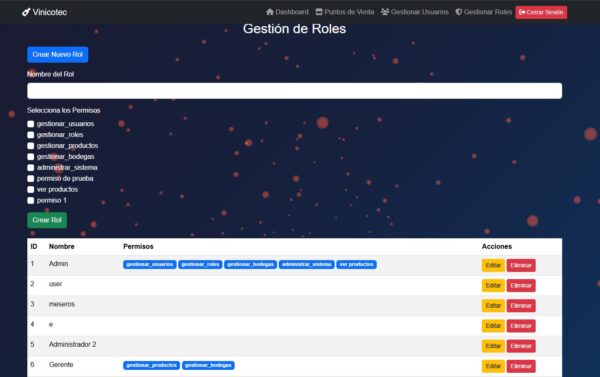Image resolution: width=600 pixels, height=377 pixels.
Task: Enable the administrar_sistema permission checkbox
Action: coord(31,168)
